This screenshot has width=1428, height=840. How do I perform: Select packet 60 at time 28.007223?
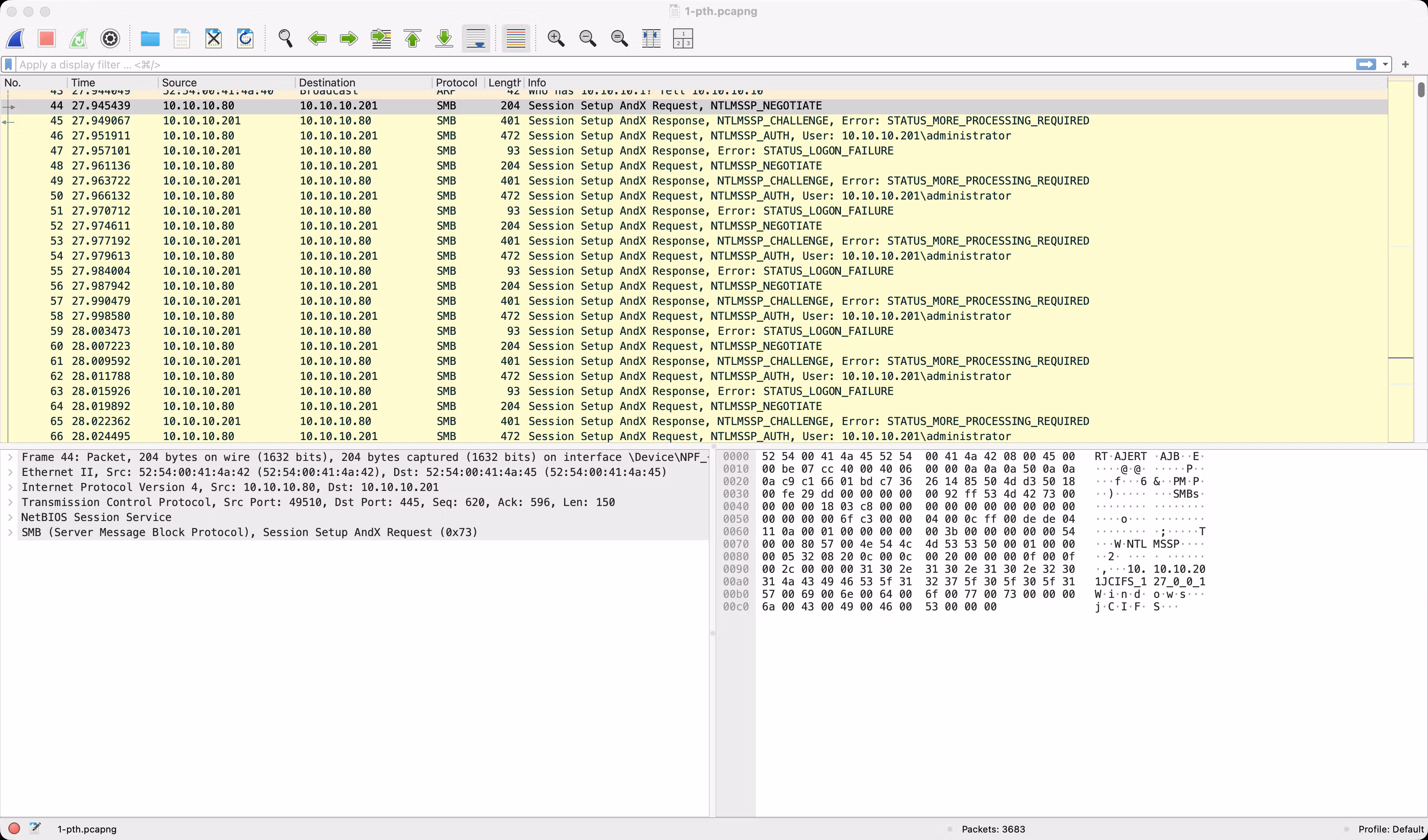694,346
